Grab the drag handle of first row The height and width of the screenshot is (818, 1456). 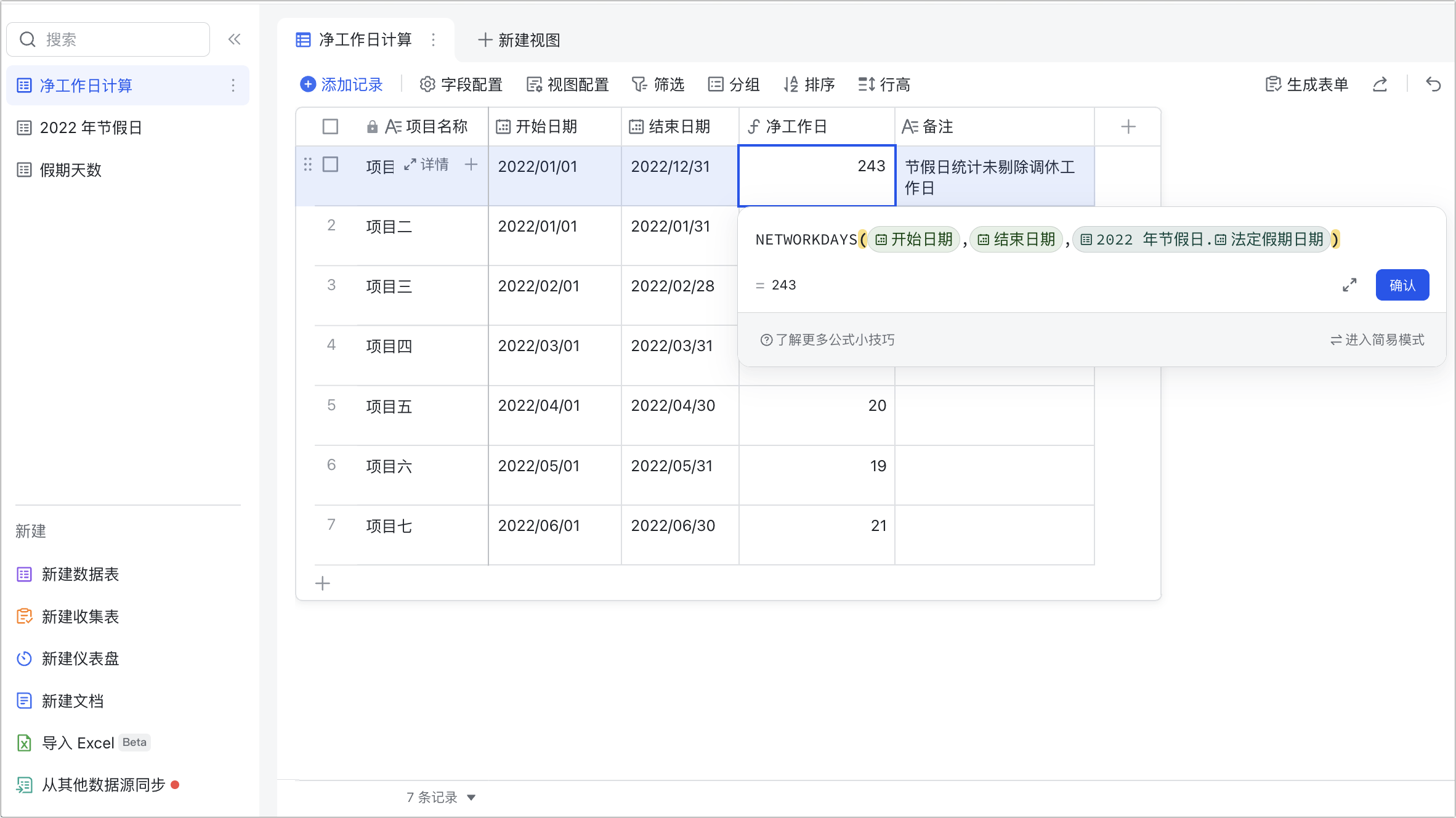click(x=308, y=164)
